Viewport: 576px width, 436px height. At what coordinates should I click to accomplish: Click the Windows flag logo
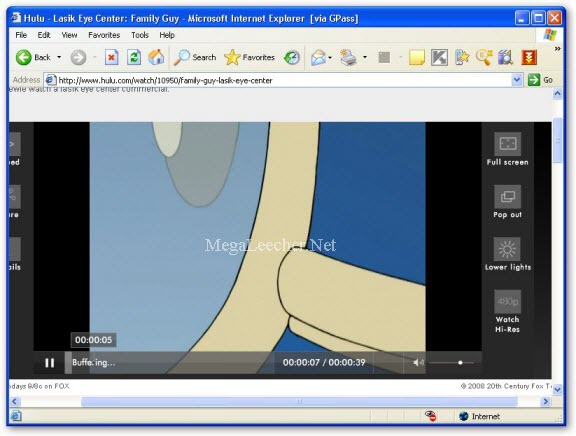tap(550, 35)
